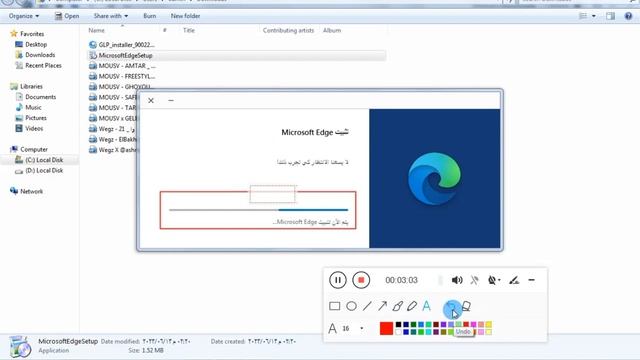Pick the magenta color swatch
This screenshot has height=360, width=640.
coord(473,324)
